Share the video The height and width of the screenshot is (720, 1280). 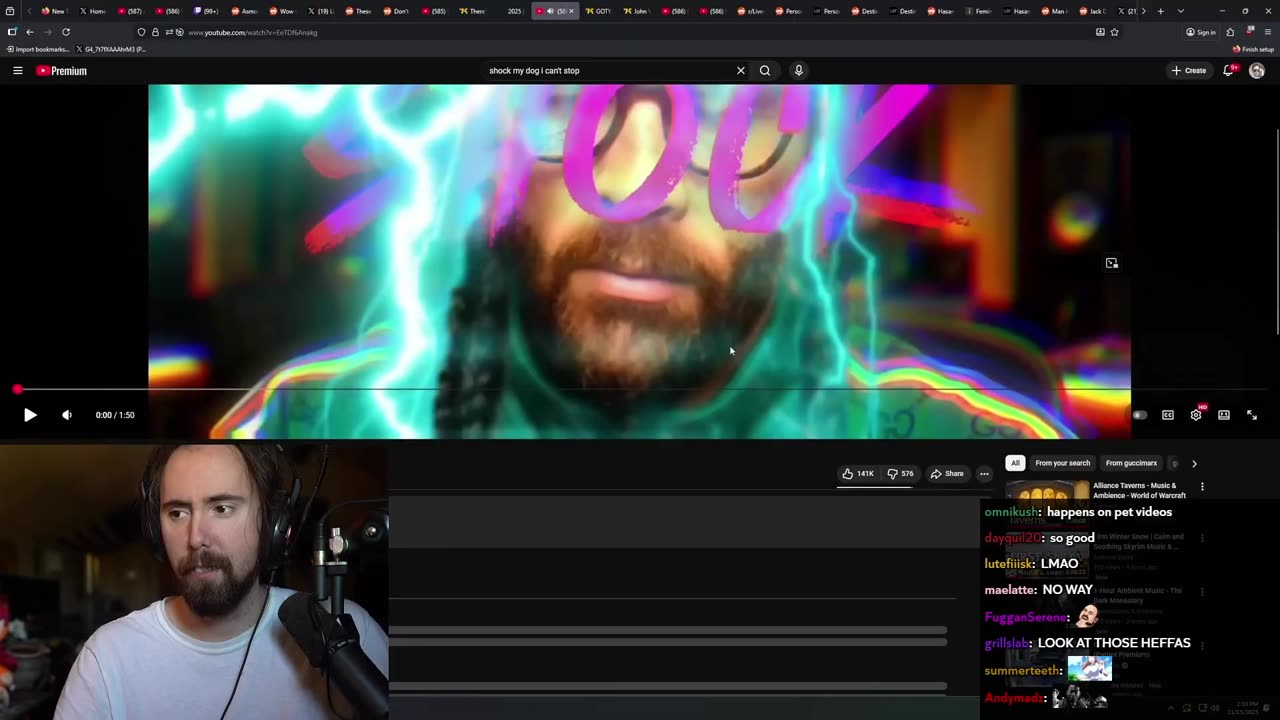tap(947, 474)
